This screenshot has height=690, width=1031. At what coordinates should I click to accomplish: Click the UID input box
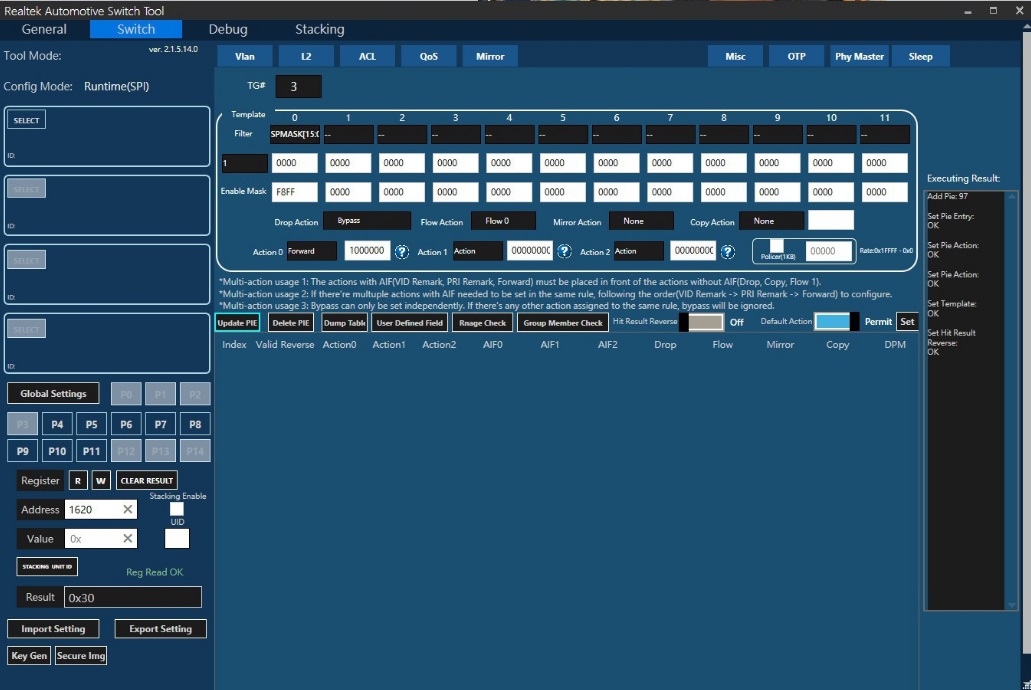[x=177, y=538]
